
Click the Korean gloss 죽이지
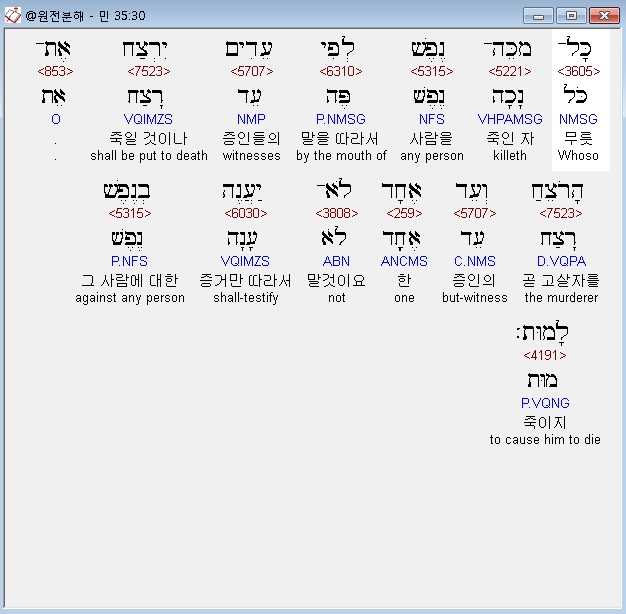coord(545,422)
